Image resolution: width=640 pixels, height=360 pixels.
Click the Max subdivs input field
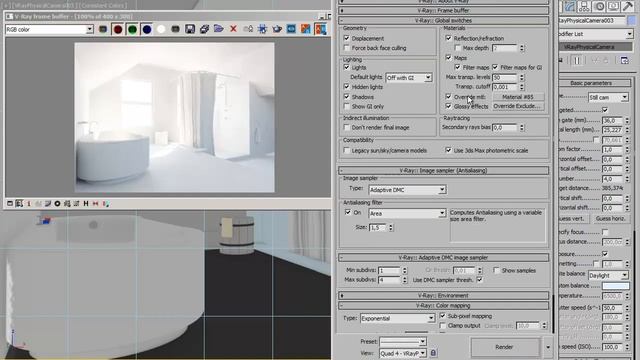(389, 280)
